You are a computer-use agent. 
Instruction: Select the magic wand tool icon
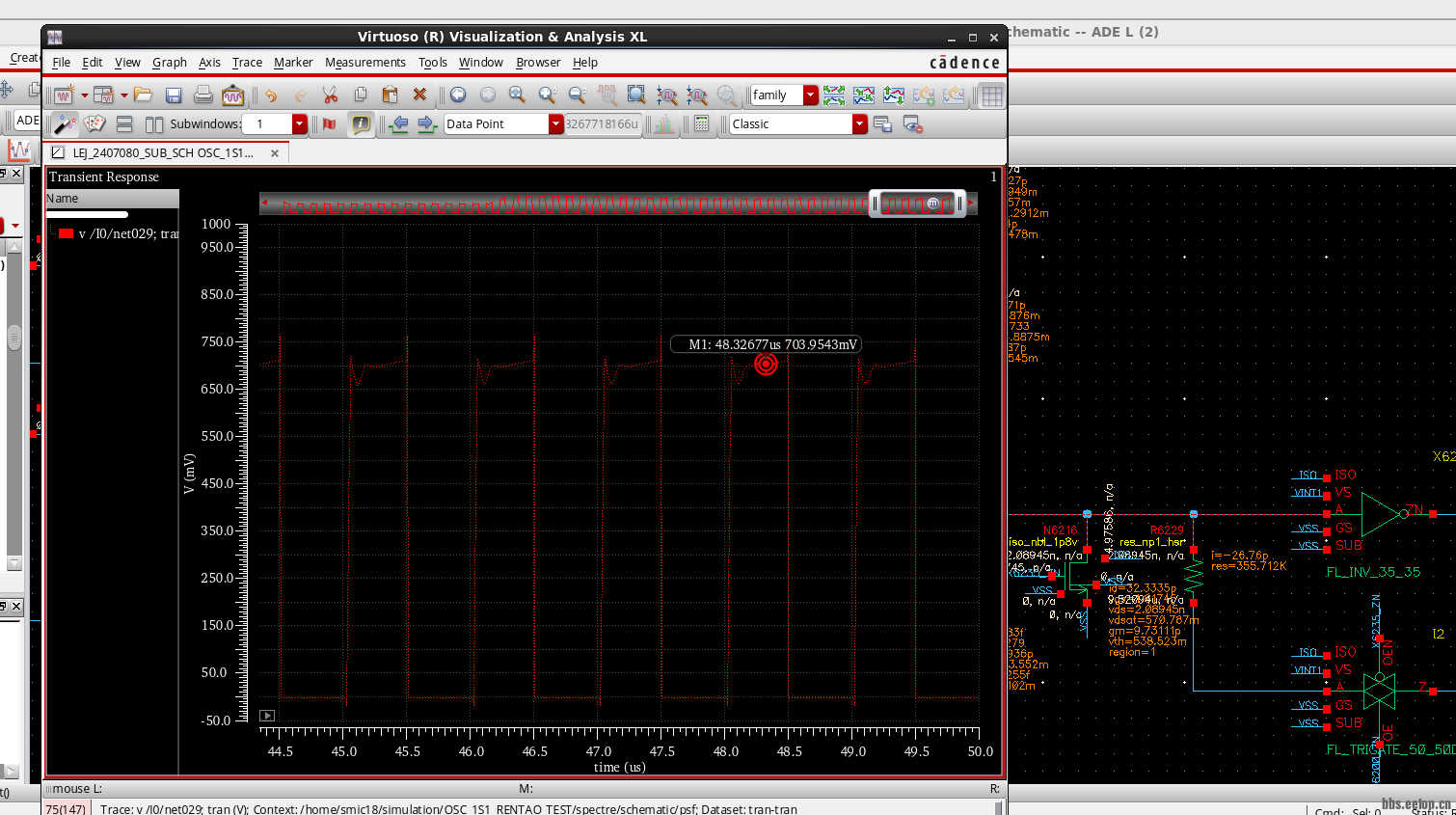(x=65, y=123)
